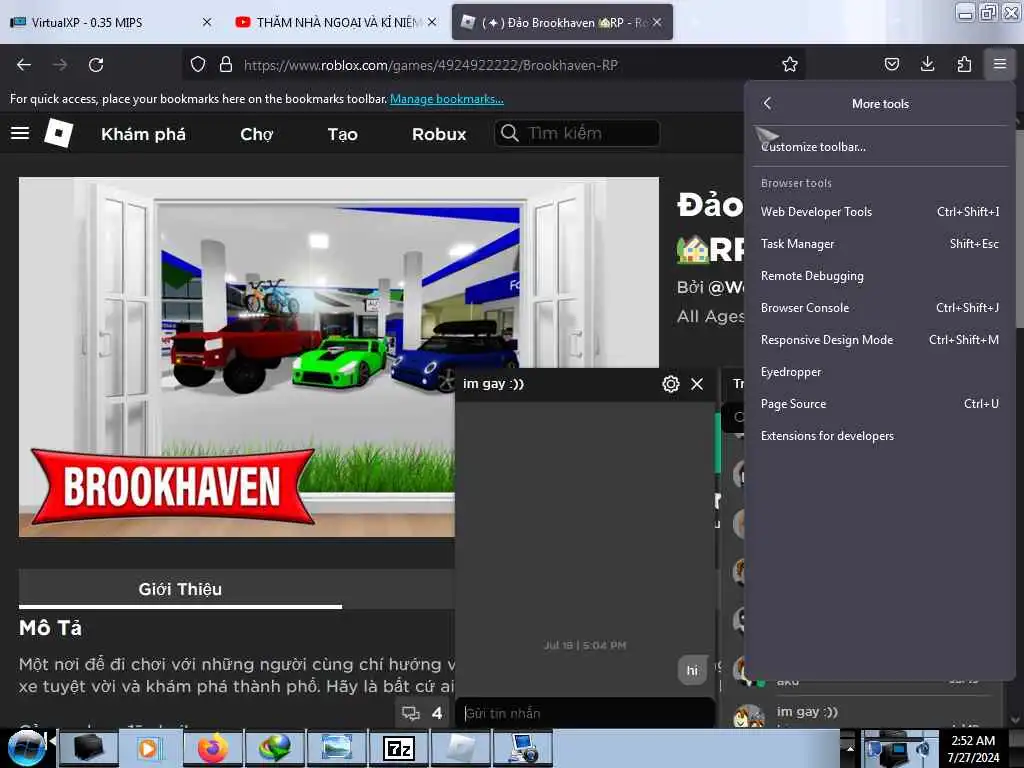Open the media player taskbar icon
1024x768 pixels.
150,748
